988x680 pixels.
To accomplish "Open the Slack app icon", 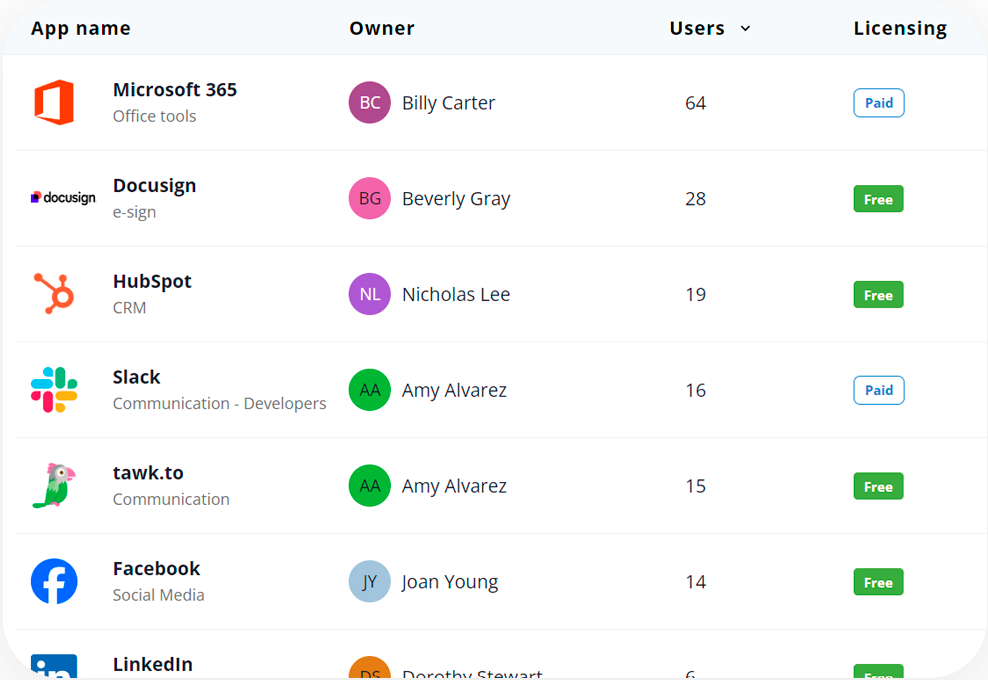I will 54,389.
